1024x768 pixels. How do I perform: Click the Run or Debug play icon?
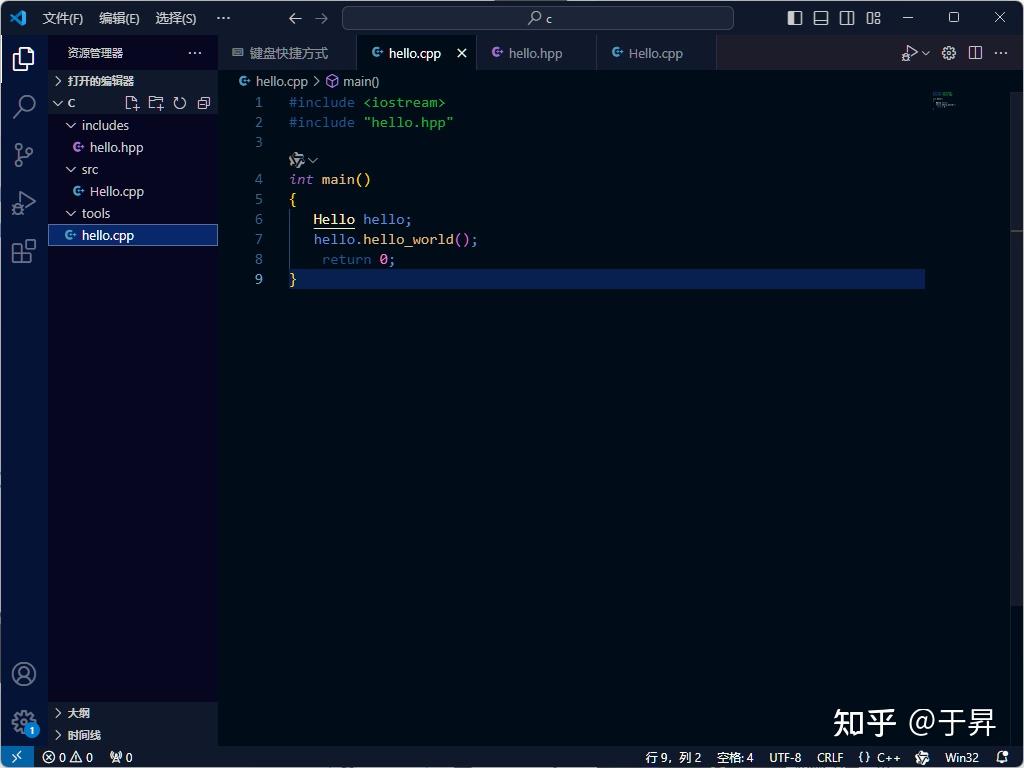pos(909,53)
